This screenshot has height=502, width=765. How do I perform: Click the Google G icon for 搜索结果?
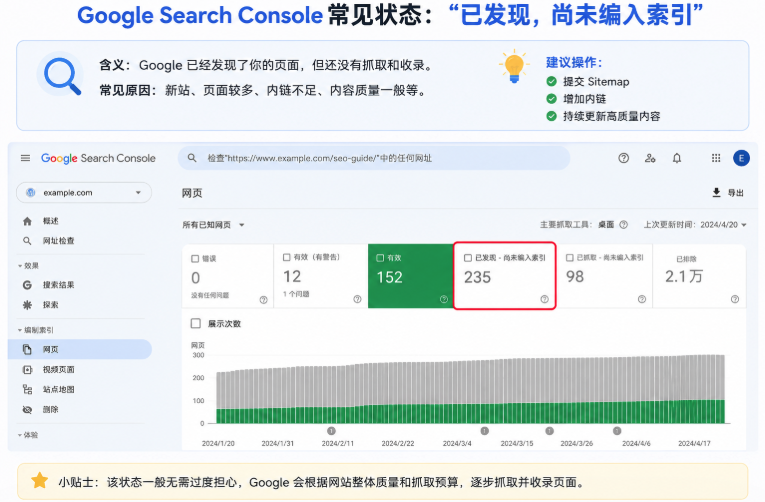point(27,285)
